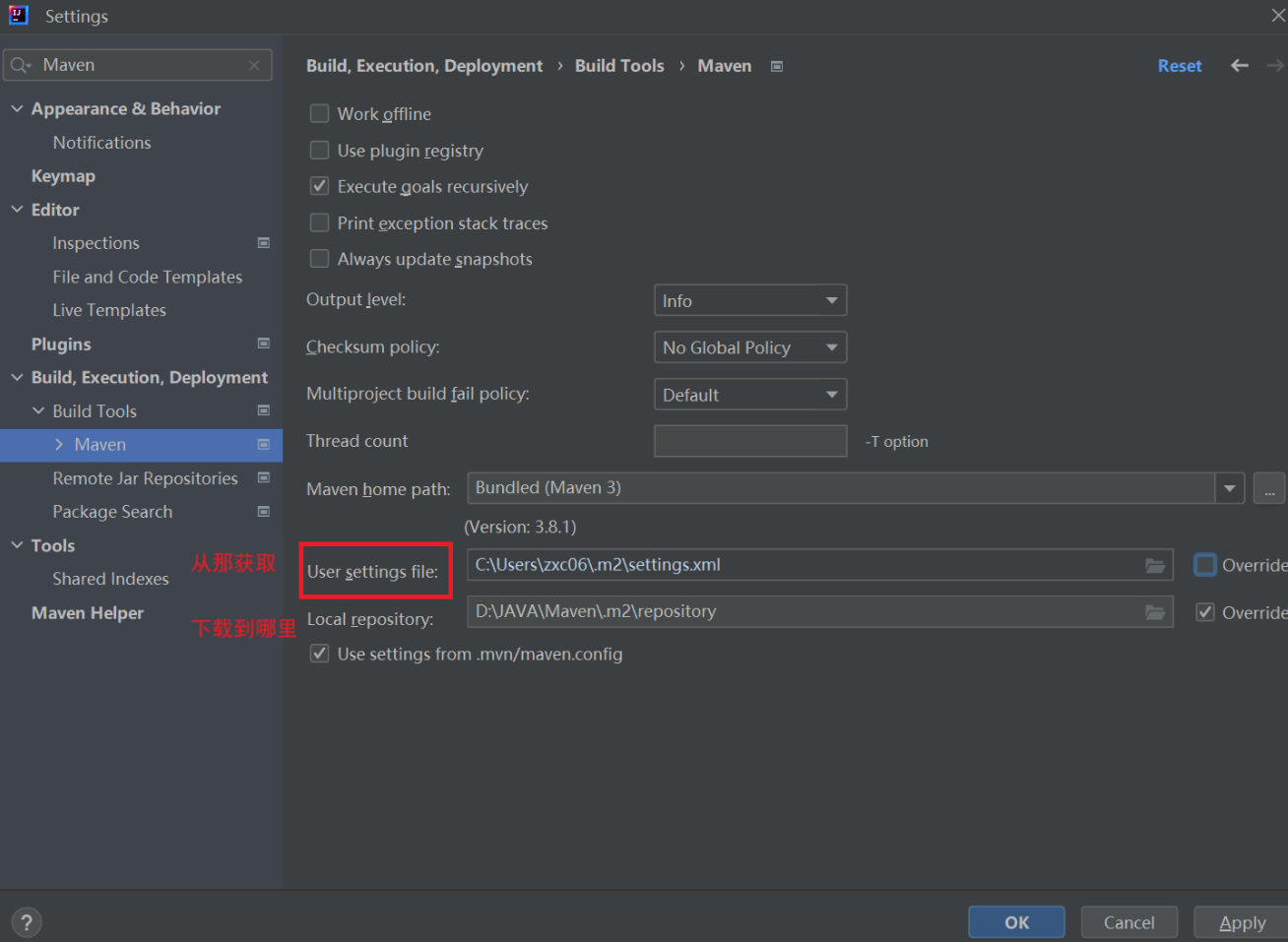The image size is (1288, 942).
Task: Click the Maven home path Bundled field
Action: [841, 488]
